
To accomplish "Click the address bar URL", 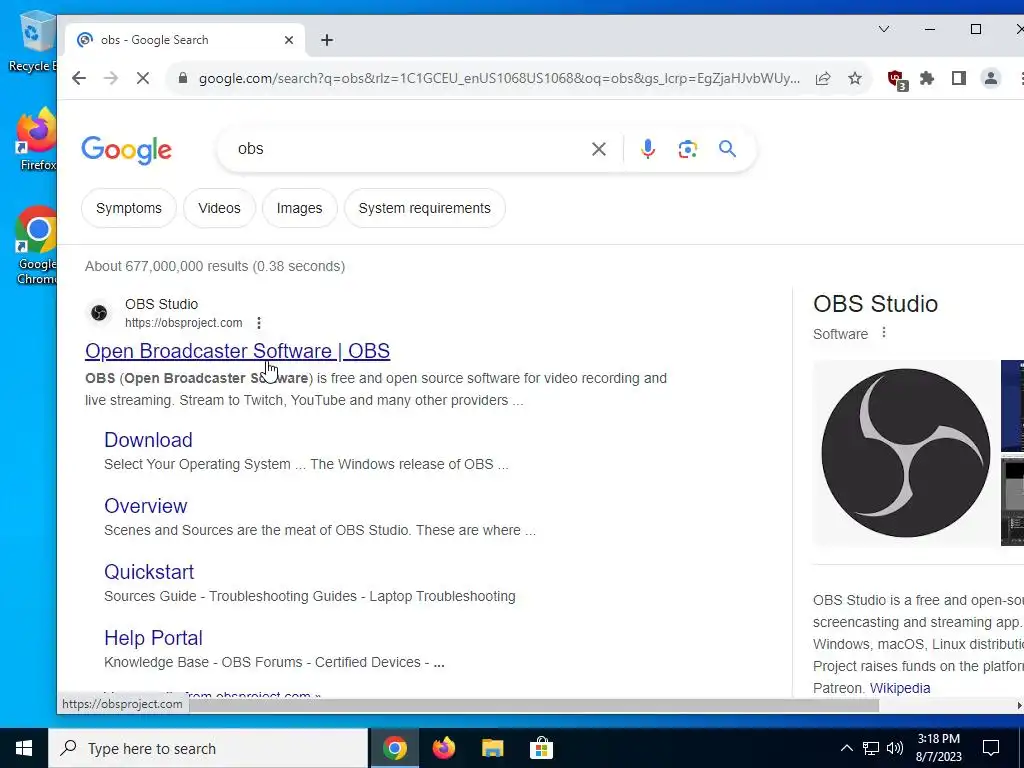I will (x=499, y=78).
